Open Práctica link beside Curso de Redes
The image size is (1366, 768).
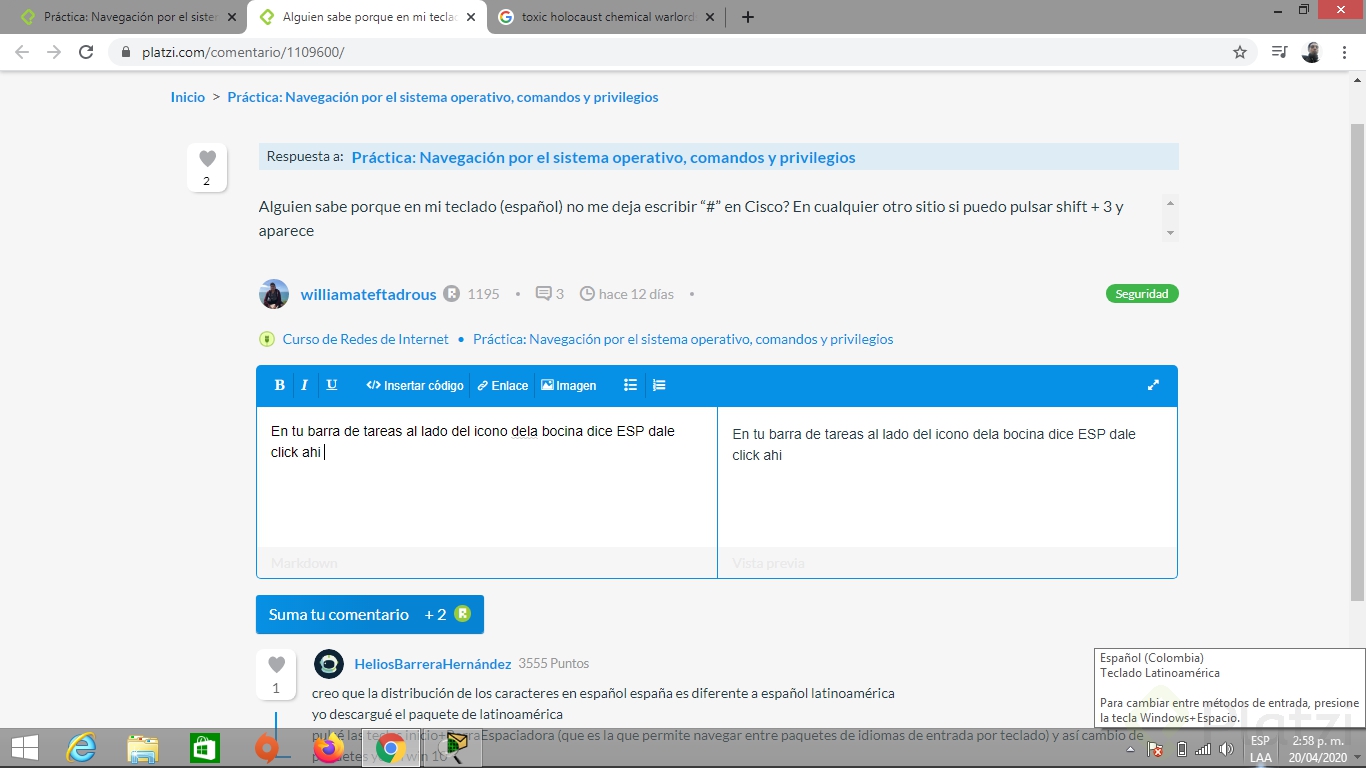(683, 339)
